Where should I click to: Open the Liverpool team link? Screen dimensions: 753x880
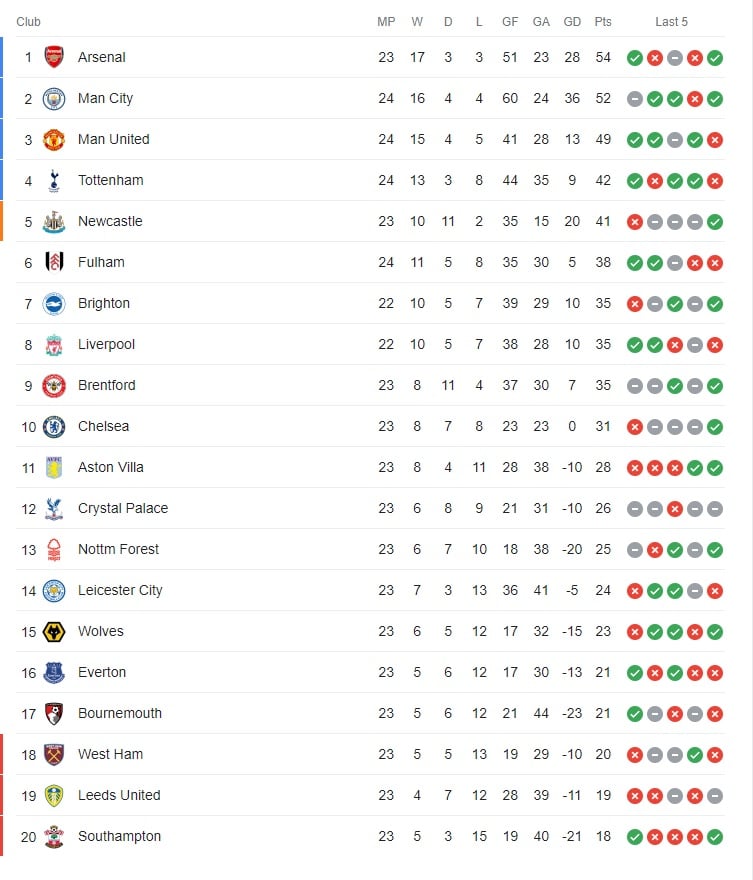coord(106,345)
